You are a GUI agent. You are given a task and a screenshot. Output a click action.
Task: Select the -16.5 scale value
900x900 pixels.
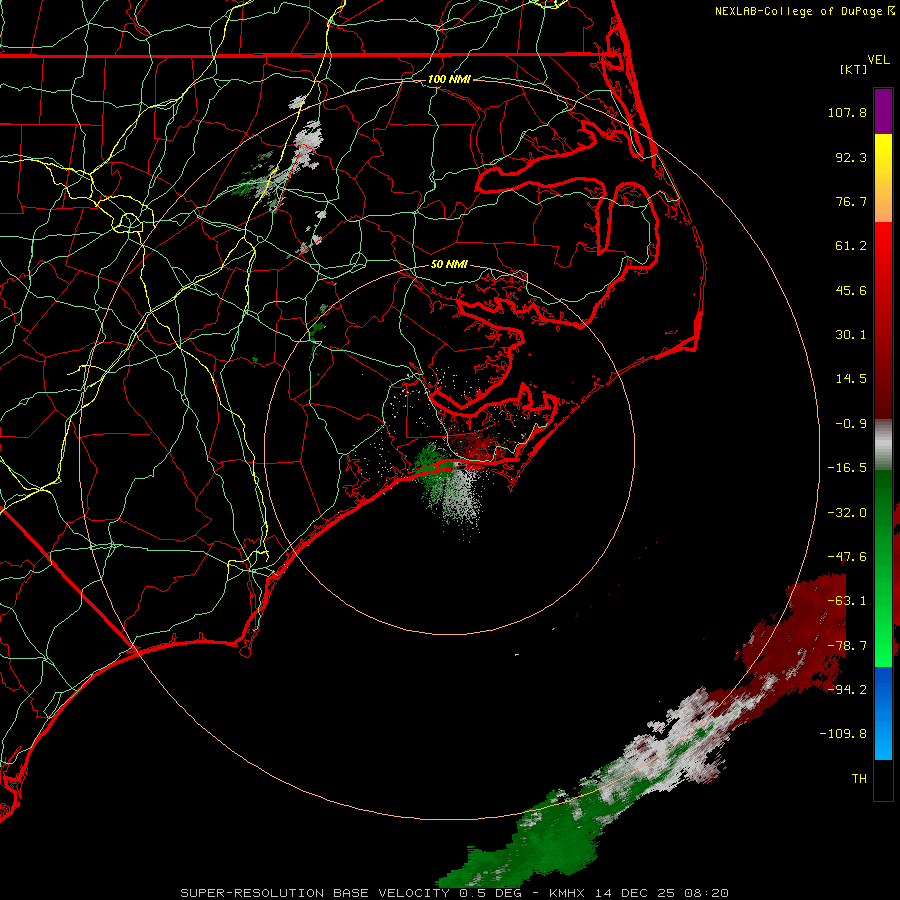847,468
